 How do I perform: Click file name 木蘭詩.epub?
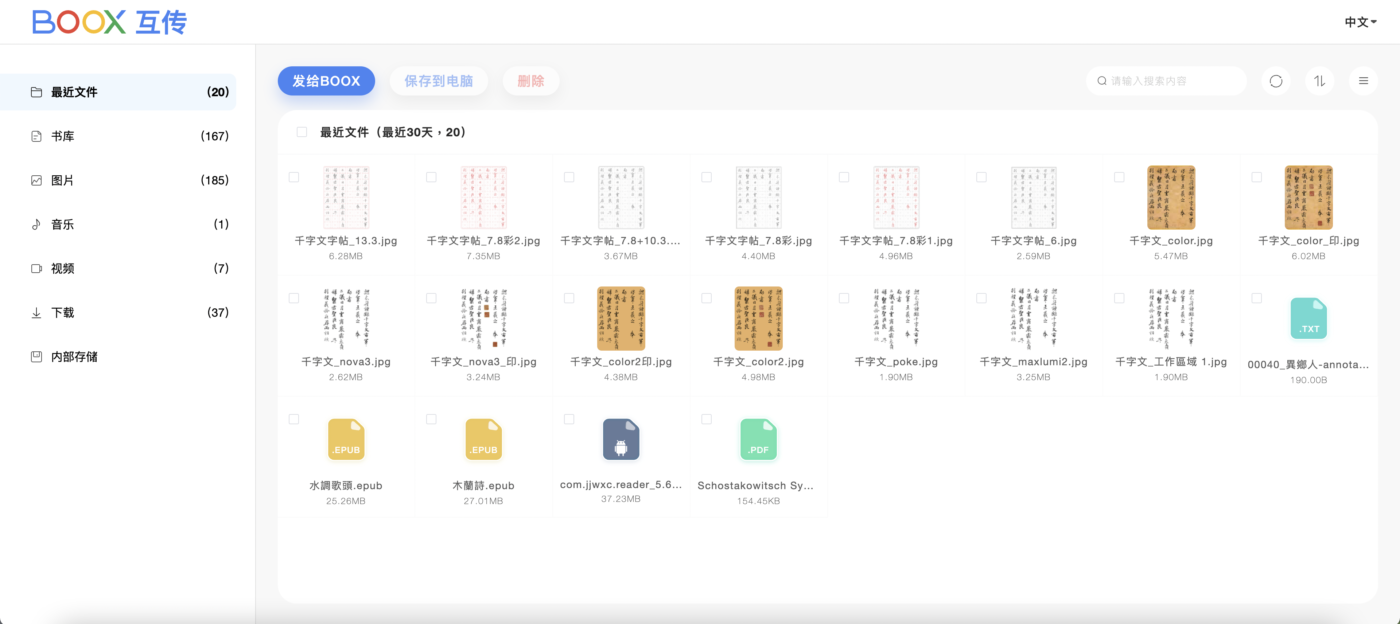483,486
